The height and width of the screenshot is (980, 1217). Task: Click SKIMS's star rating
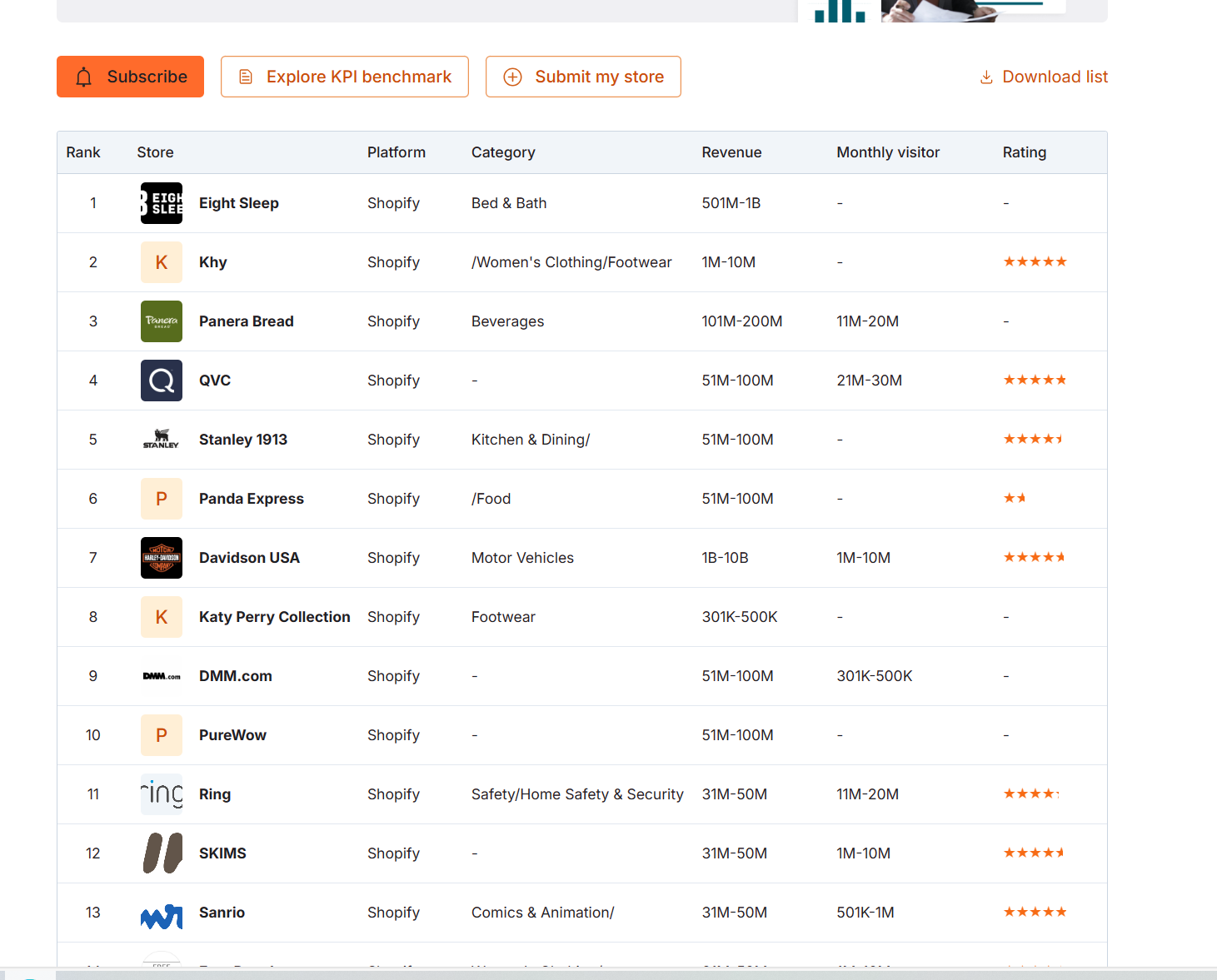[x=1035, y=853]
